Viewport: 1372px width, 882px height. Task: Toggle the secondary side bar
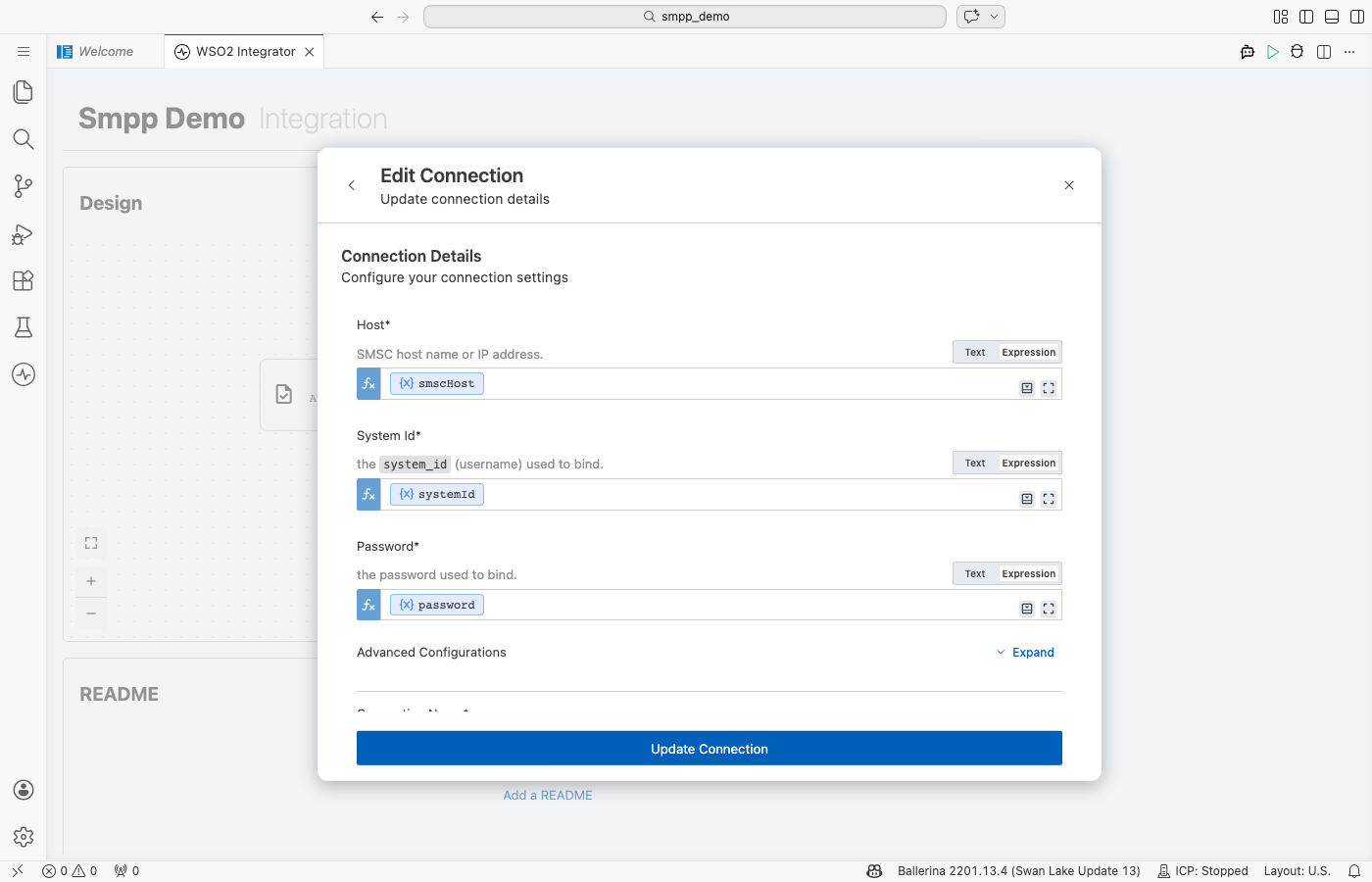[x=1357, y=17]
